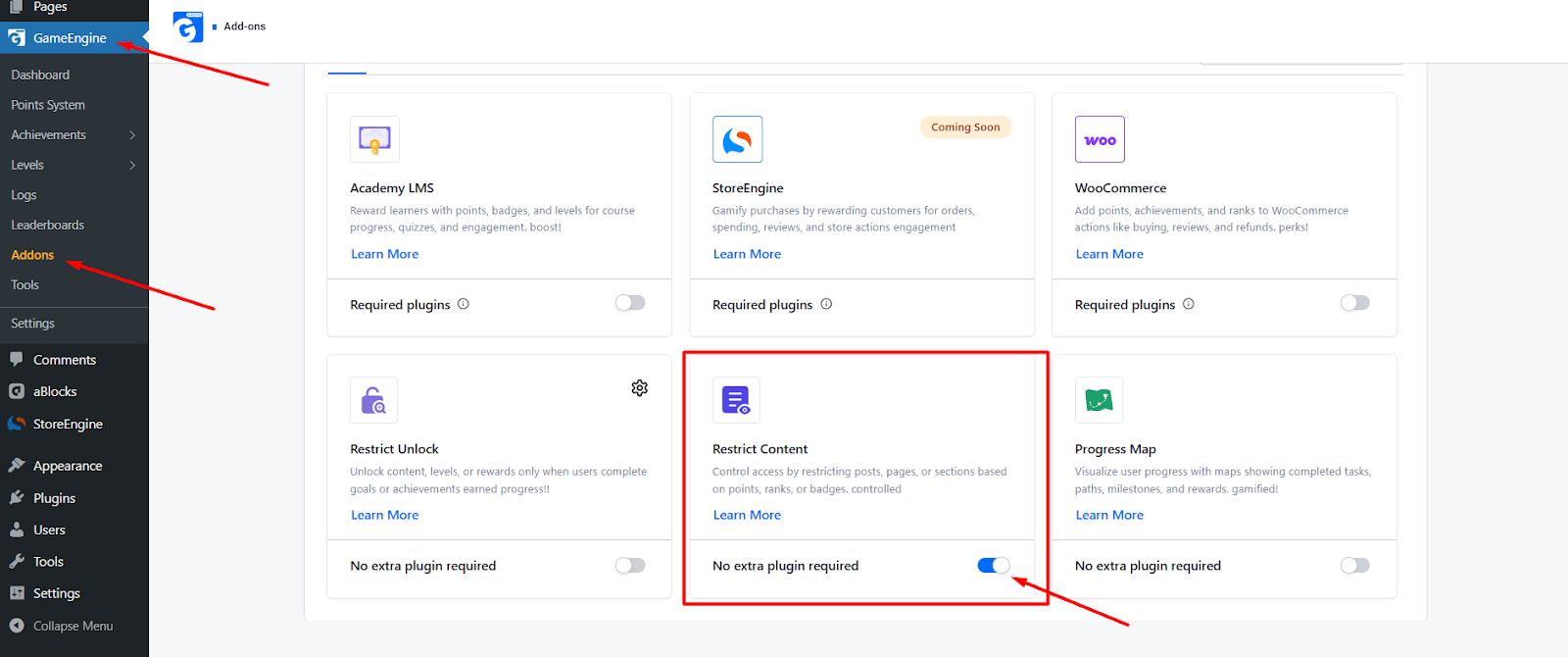Click Learn More under StoreEngine
The height and width of the screenshot is (657, 1568).
point(747,254)
